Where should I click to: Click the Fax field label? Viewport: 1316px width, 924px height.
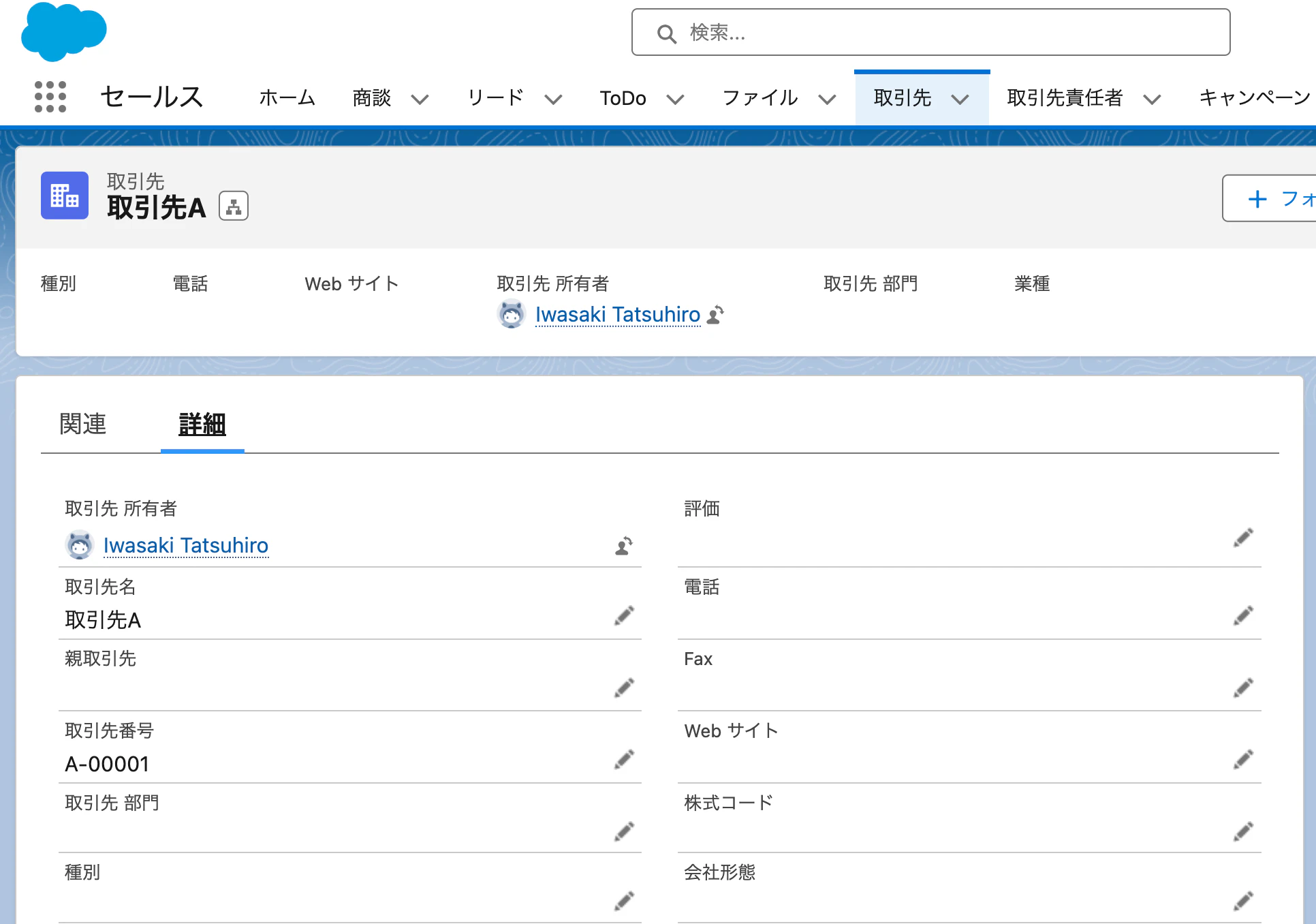pyautogui.click(x=698, y=659)
